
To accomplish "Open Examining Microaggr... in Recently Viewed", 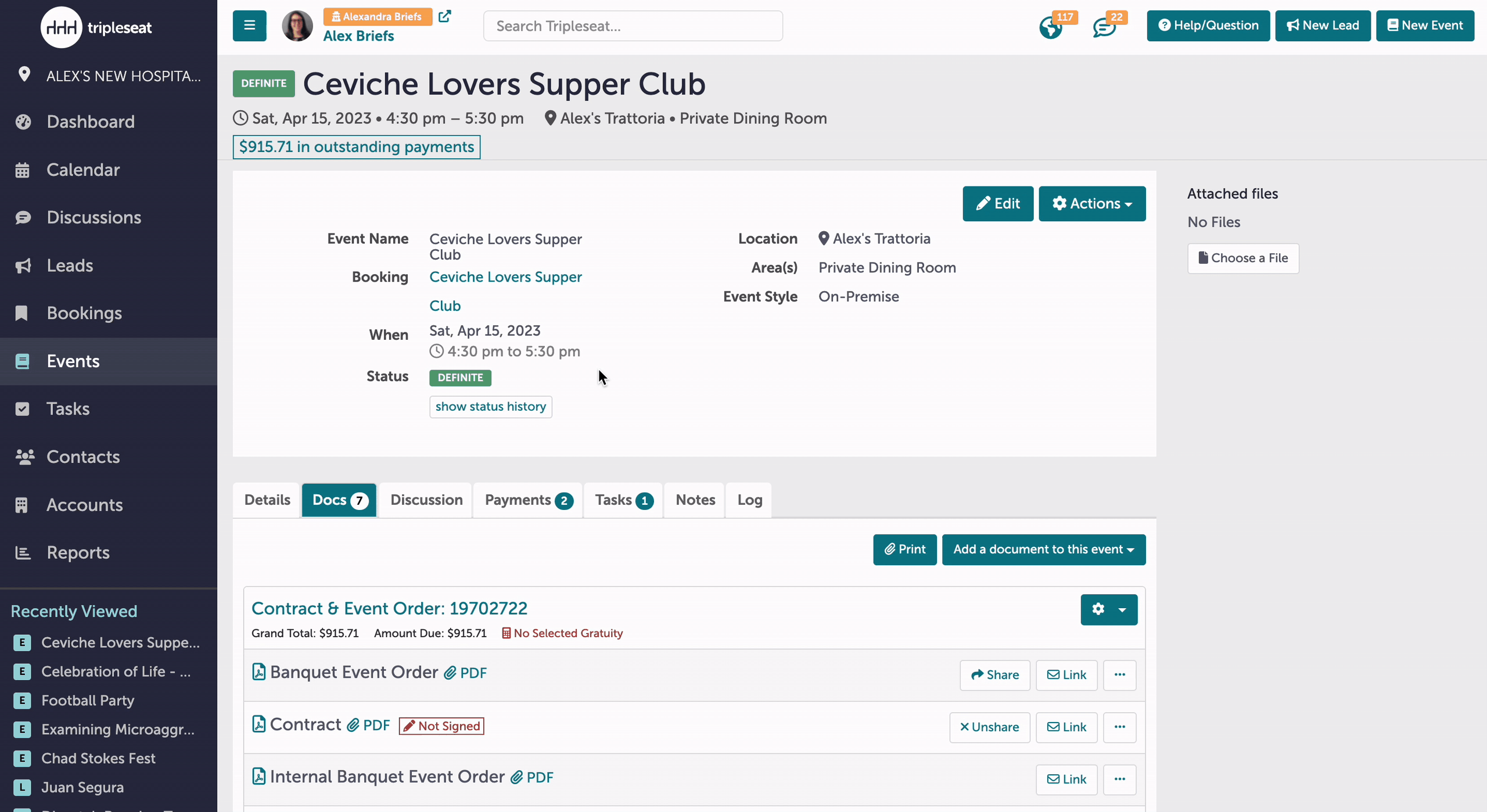I will click(x=118, y=730).
